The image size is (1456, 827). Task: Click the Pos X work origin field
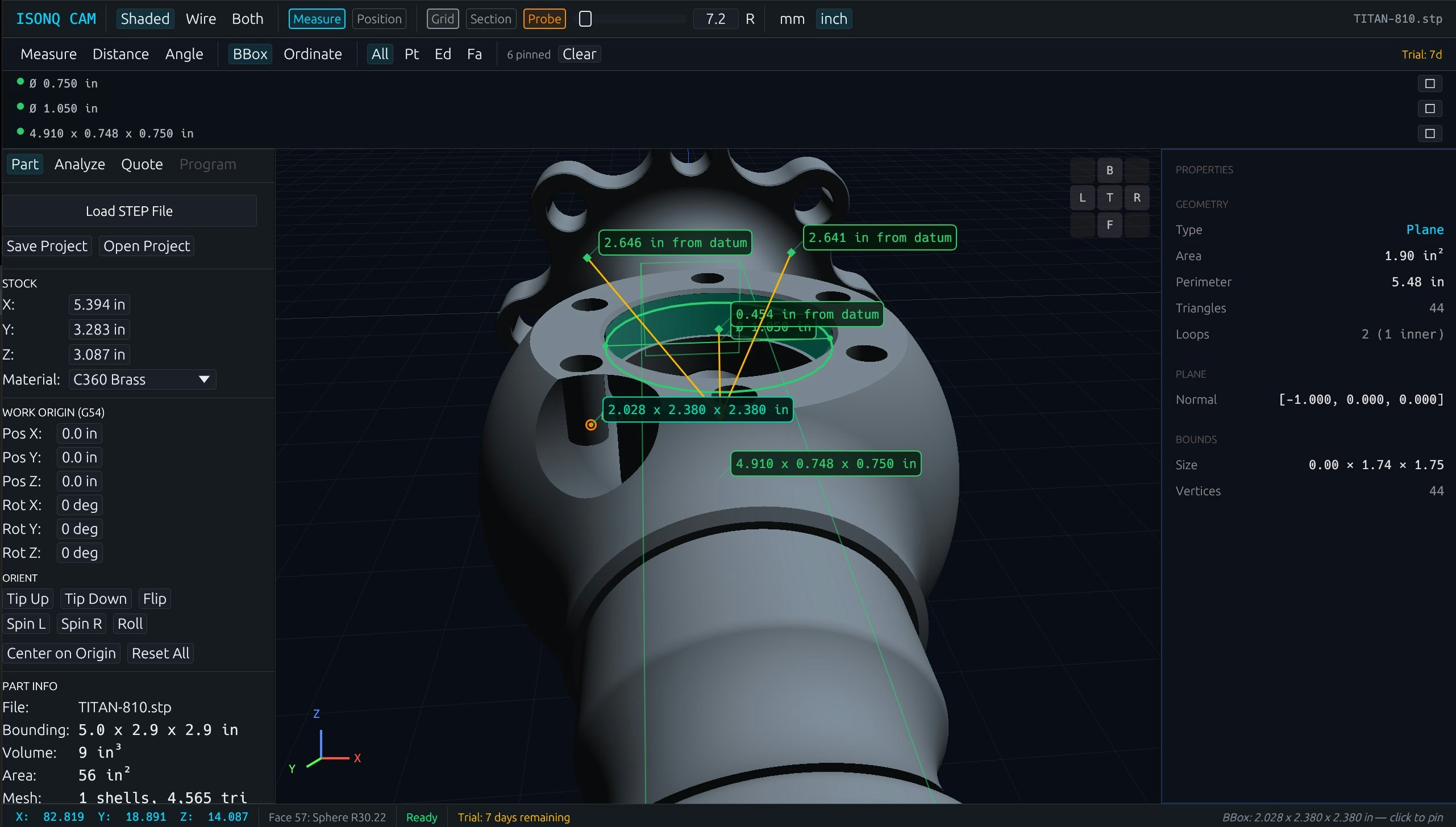pyautogui.click(x=79, y=433)
